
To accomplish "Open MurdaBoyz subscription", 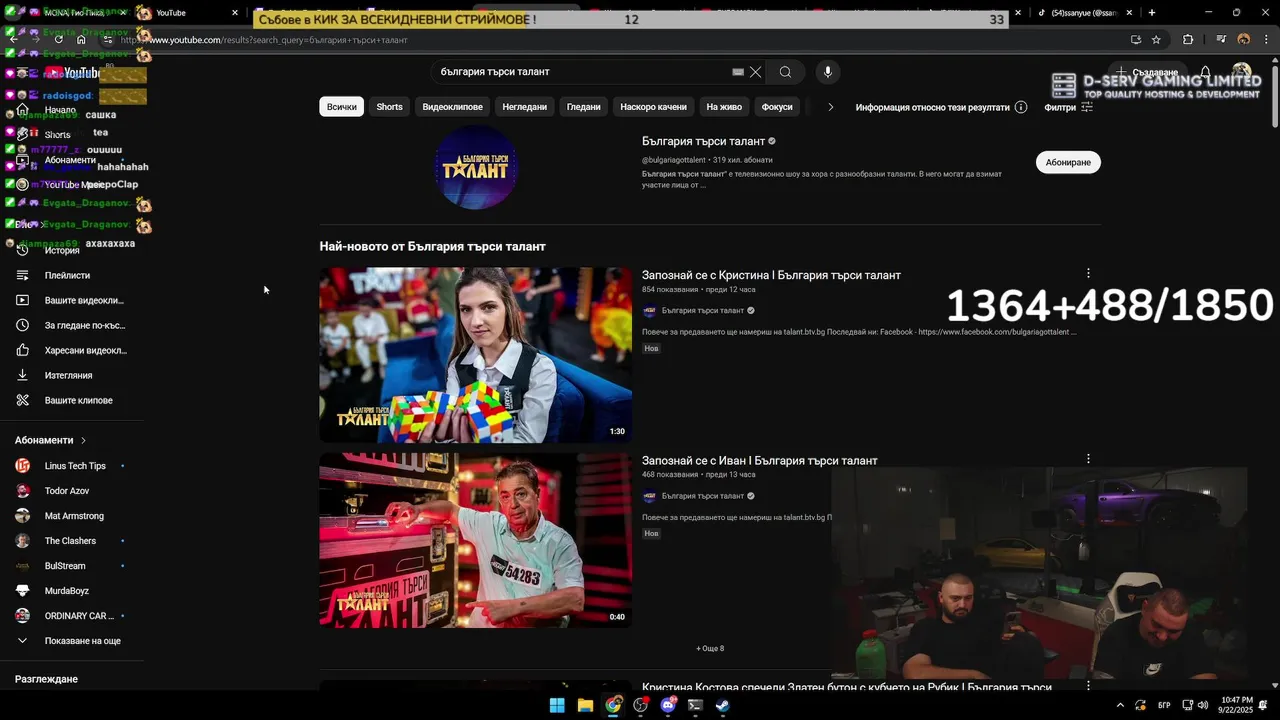I will click(x=69, y=591).
